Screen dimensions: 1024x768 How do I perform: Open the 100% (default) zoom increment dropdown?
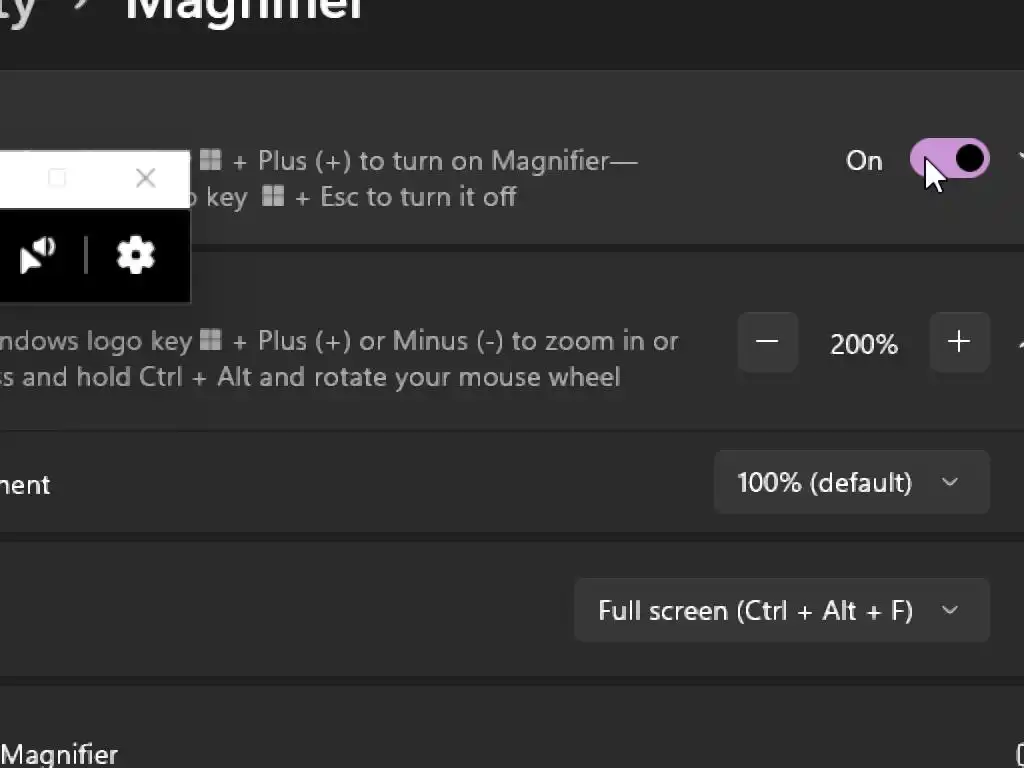coord(851,483)
